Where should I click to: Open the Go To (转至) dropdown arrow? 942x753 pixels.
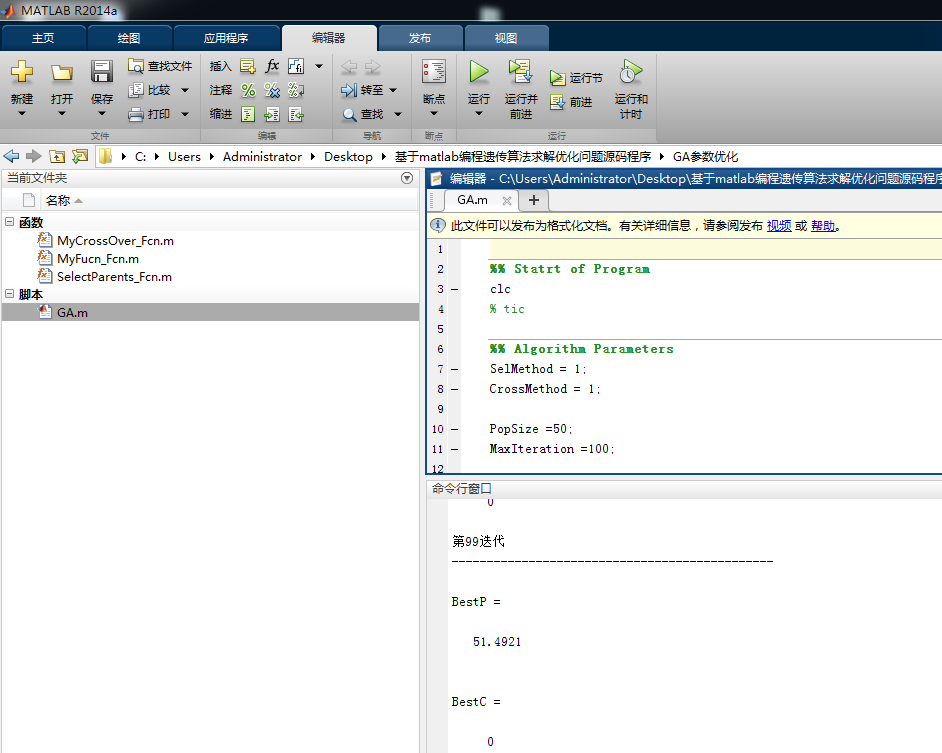pos(393,90)
